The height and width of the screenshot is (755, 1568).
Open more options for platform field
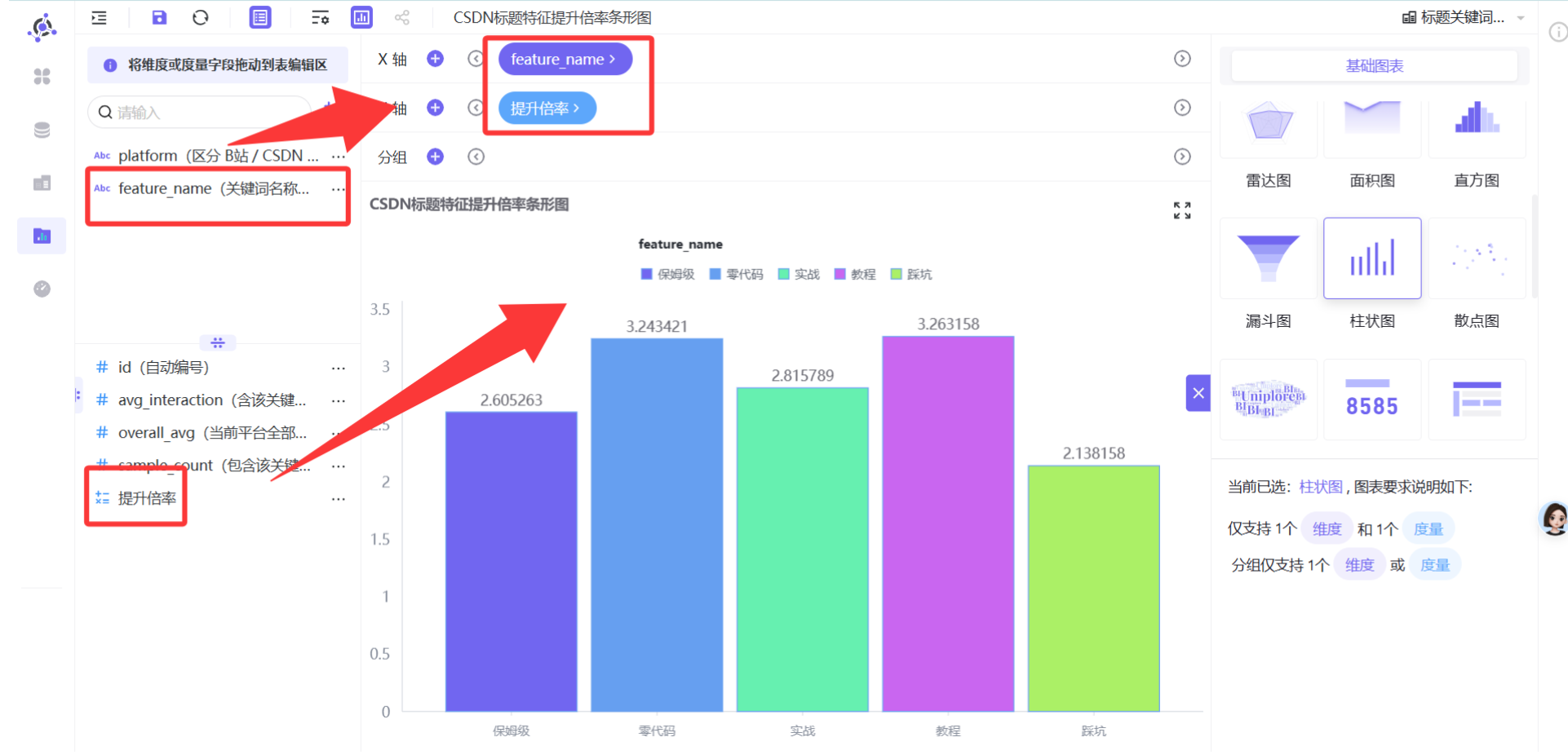pos(338,156)
